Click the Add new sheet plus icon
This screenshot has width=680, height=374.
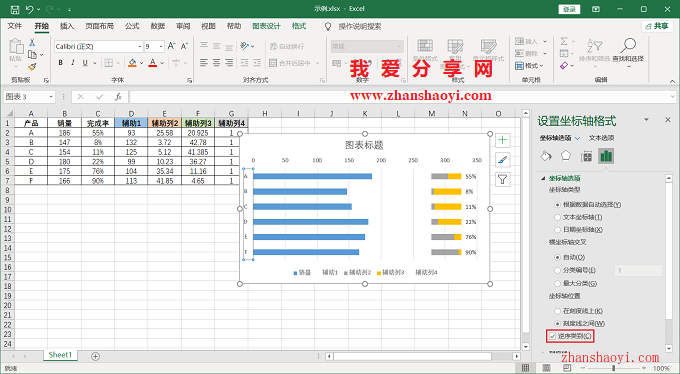coord(95,356)
